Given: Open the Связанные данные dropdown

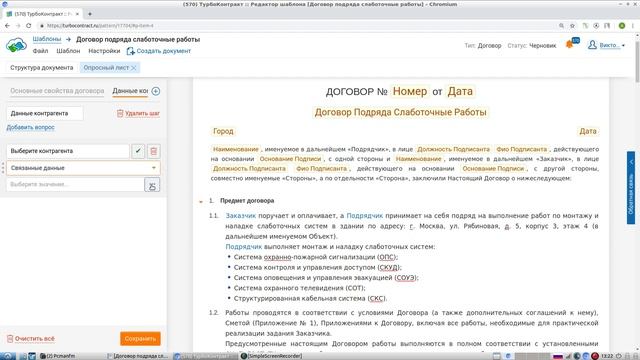Looking at the screenshot, I should (x=83, y=168).
